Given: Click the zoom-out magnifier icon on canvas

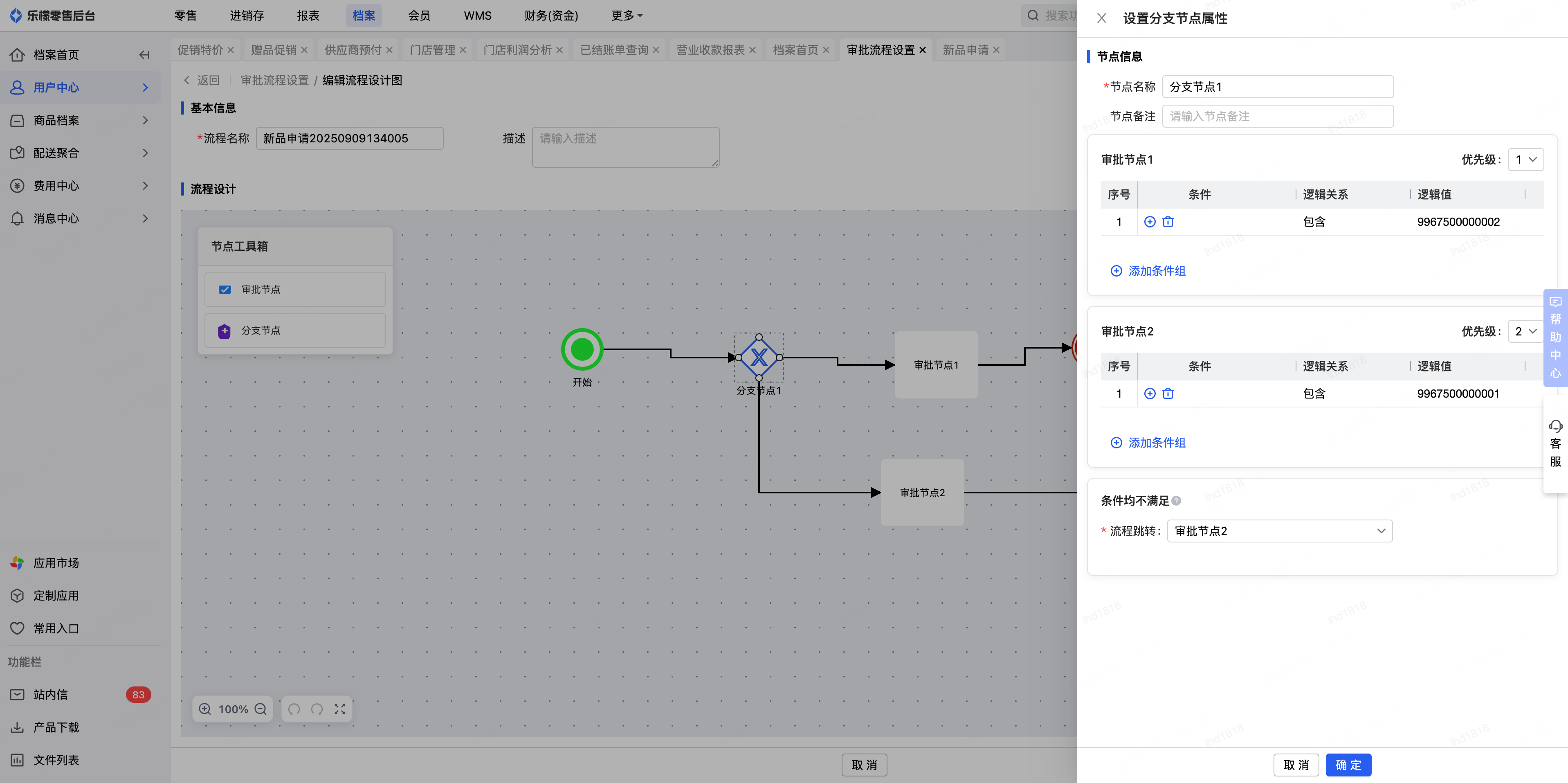Looking at the screenshot, I should (261, 709).
